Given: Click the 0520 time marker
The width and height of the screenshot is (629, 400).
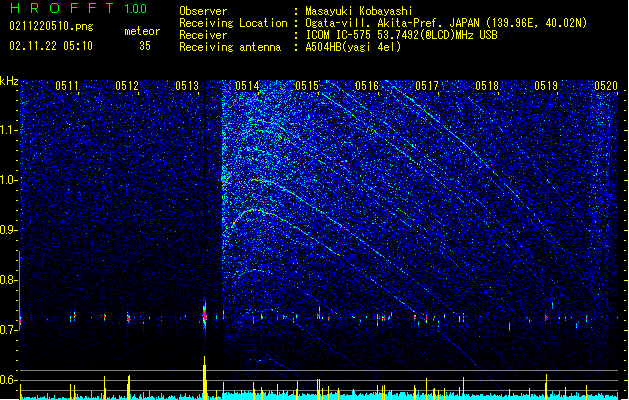Looking at the screenshot, I should (x=606, y=86).
